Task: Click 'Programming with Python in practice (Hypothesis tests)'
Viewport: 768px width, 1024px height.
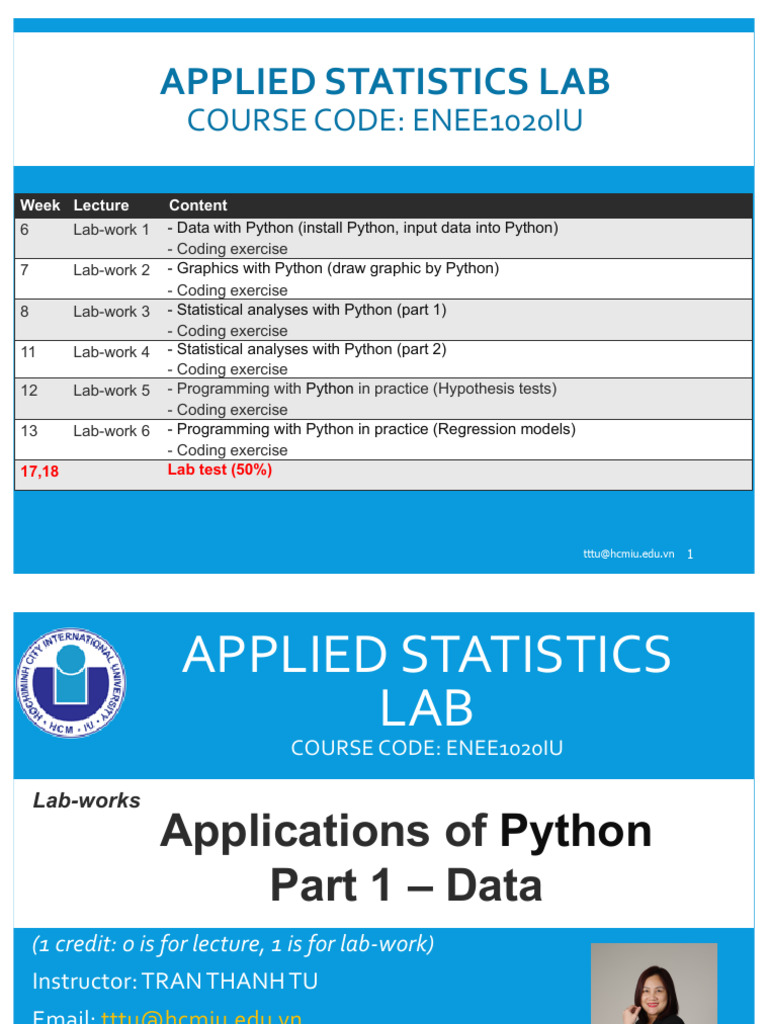Action: [362, 389]
